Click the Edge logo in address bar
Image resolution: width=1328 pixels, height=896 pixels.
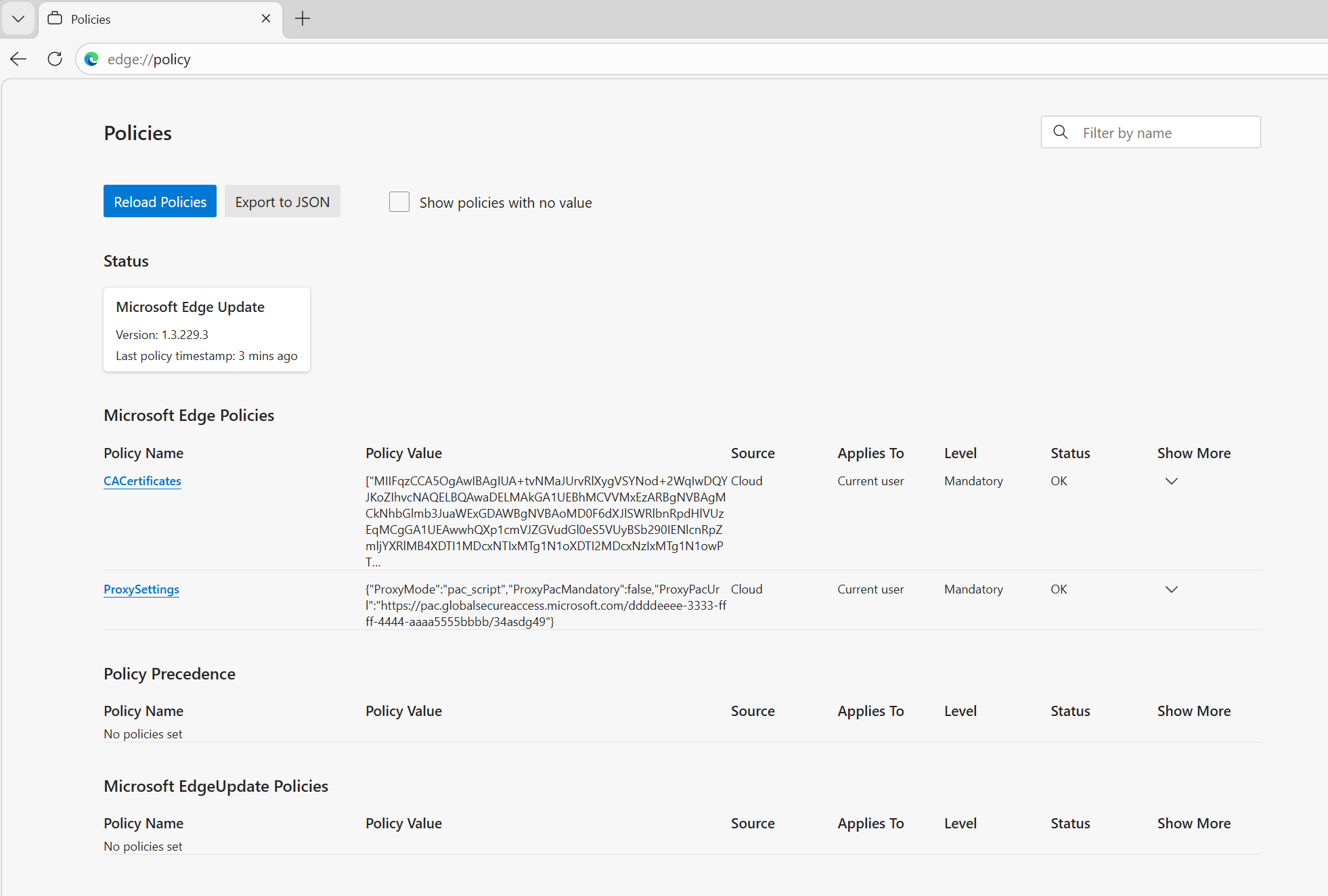tap(91, 60)
